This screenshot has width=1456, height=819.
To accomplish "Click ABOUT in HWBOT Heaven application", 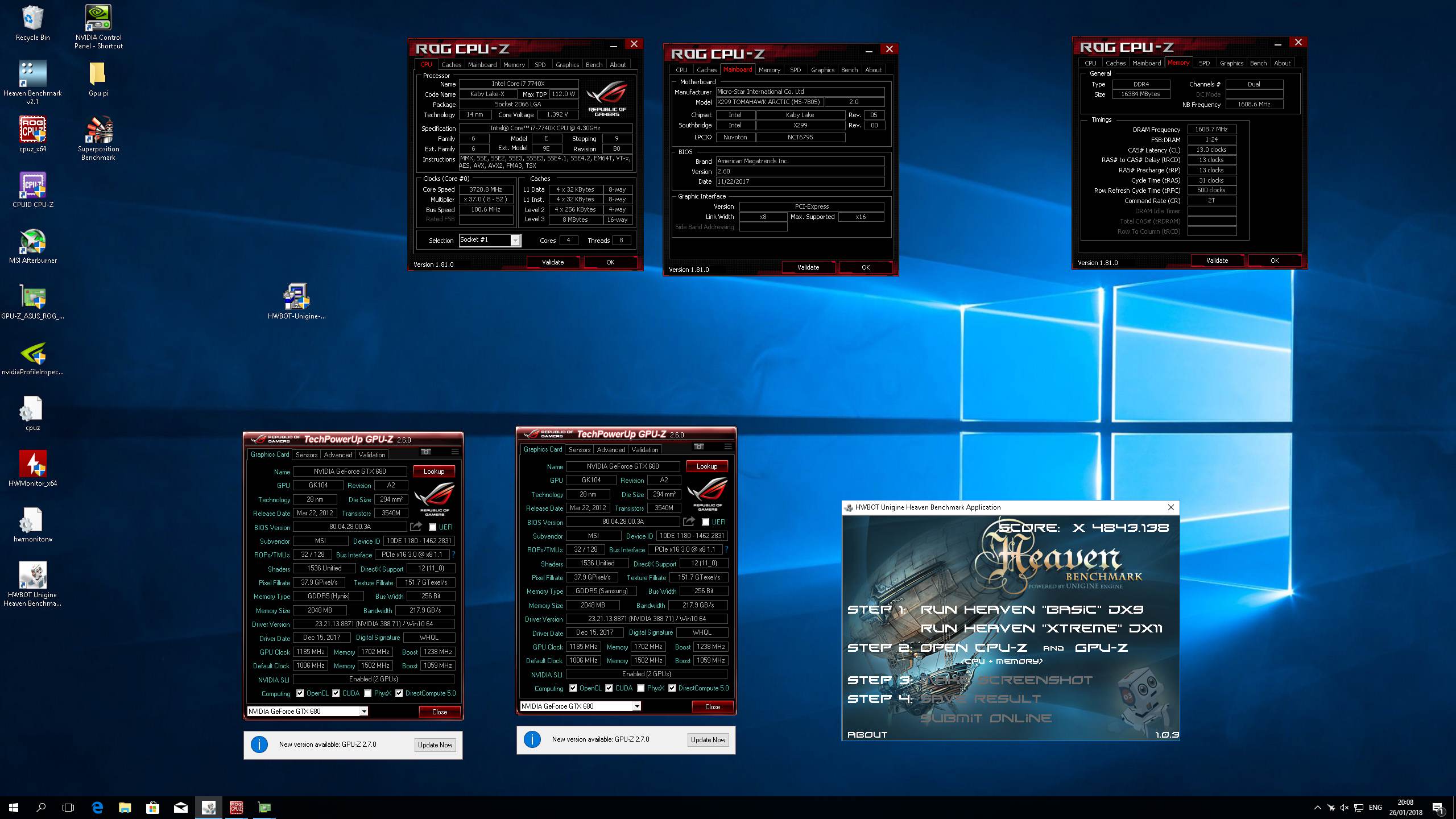I will coord(867,735).
